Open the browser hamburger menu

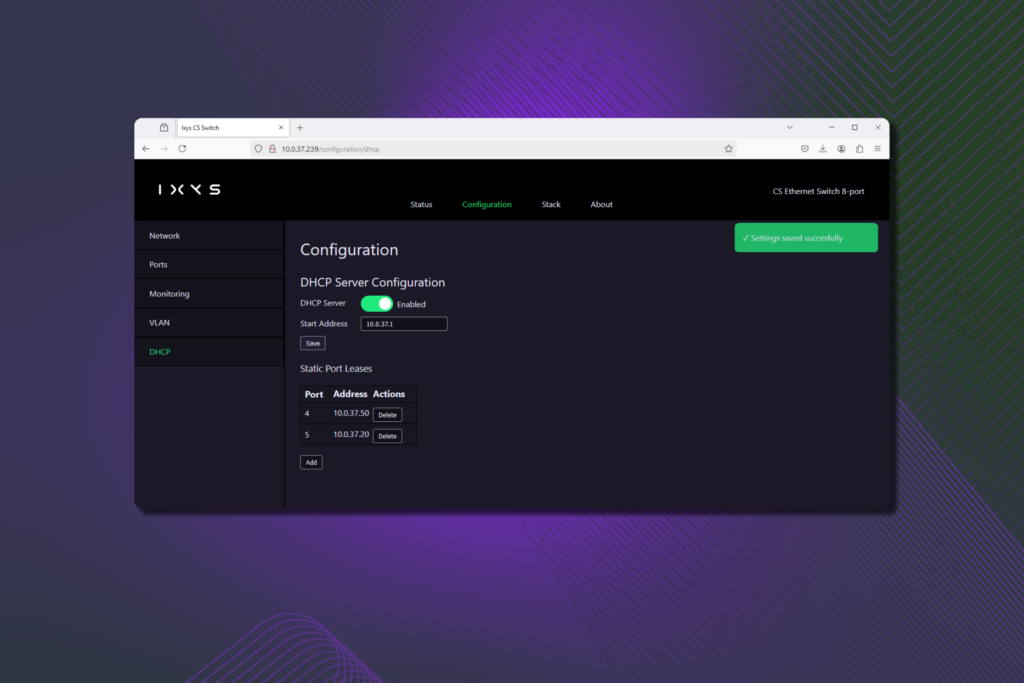coord(878,149)
